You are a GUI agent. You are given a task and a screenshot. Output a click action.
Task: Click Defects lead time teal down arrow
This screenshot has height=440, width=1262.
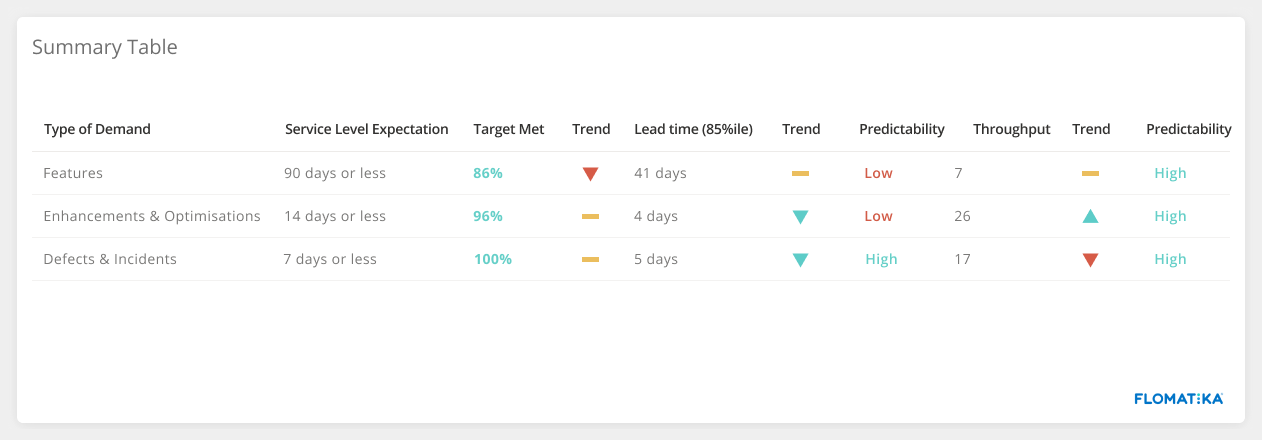[x=800, y=260]
